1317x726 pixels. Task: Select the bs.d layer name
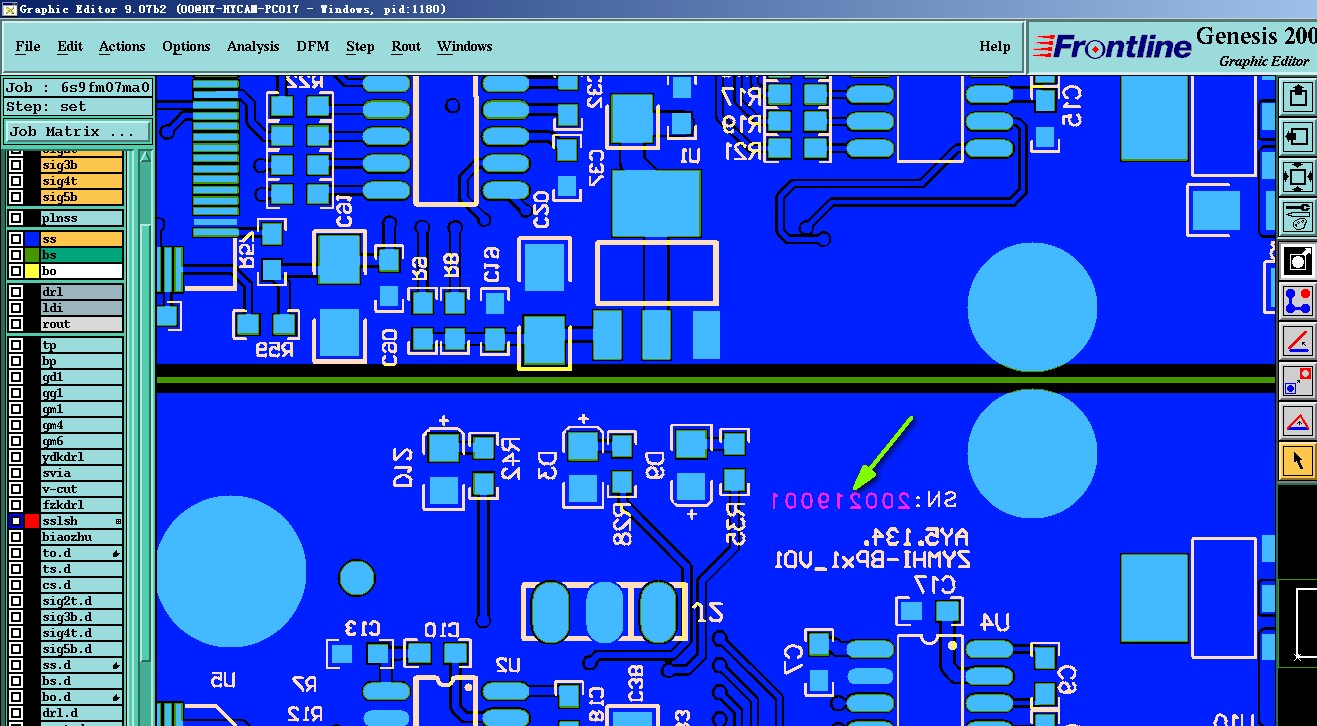point(82,681)
